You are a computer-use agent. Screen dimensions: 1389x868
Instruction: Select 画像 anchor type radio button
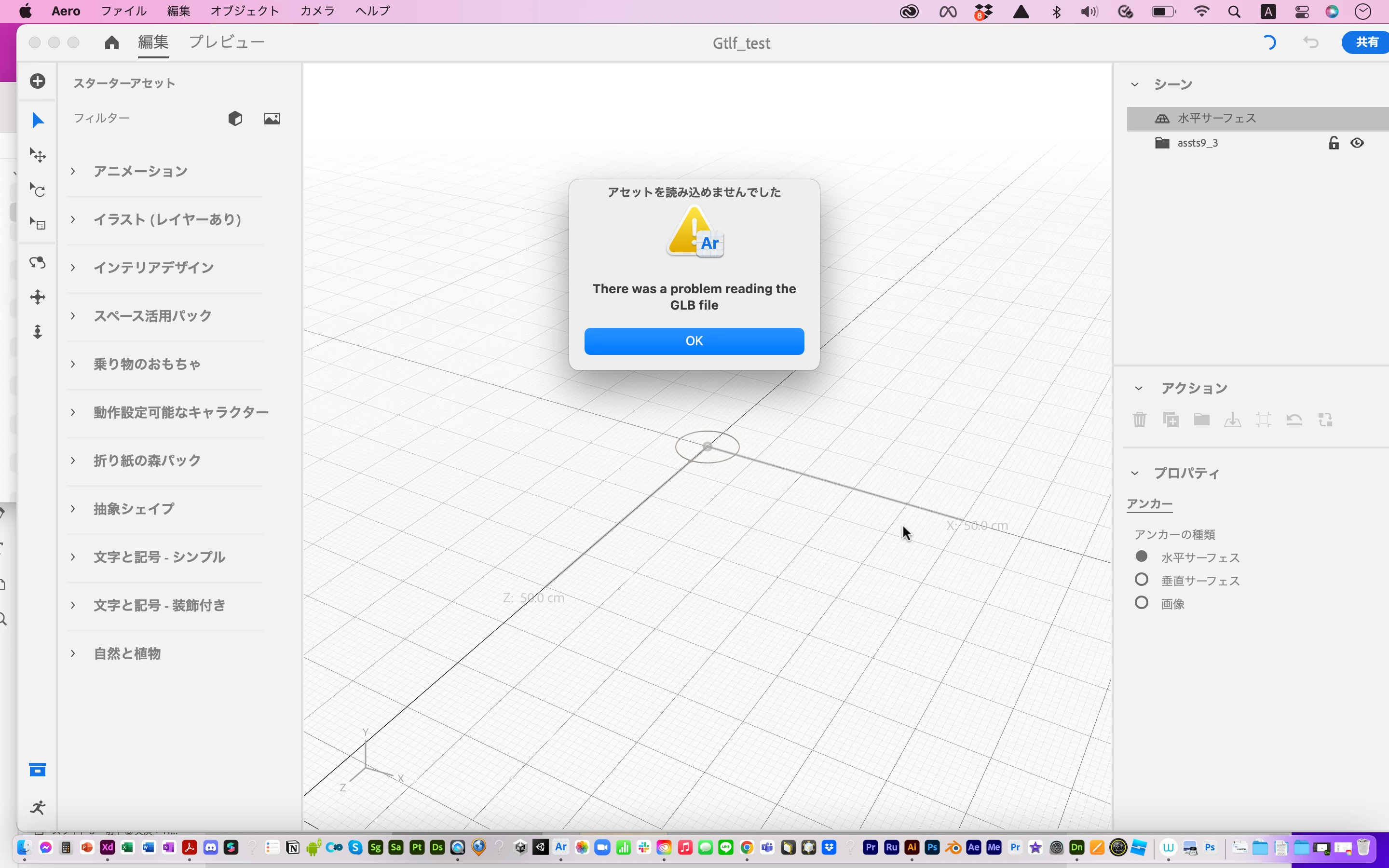[1142, 603]
